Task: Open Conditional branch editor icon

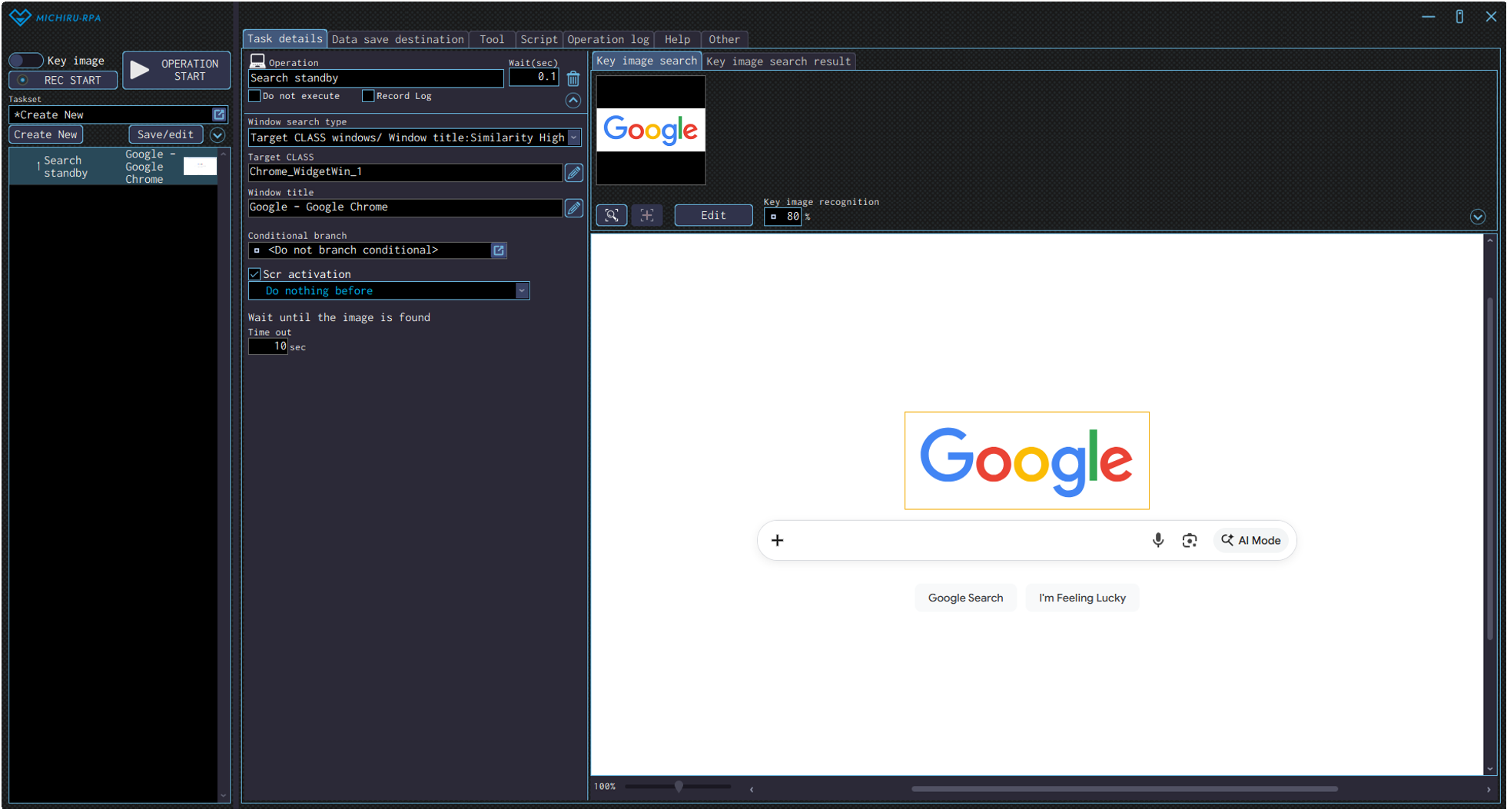Action: coord(499,250)
